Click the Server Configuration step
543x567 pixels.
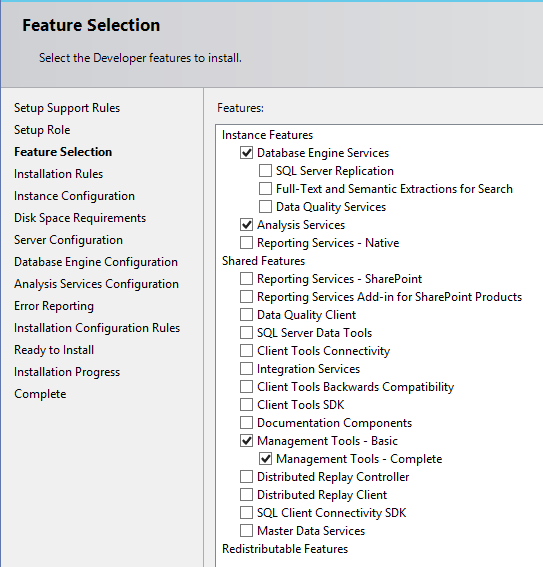pos(68,240)
